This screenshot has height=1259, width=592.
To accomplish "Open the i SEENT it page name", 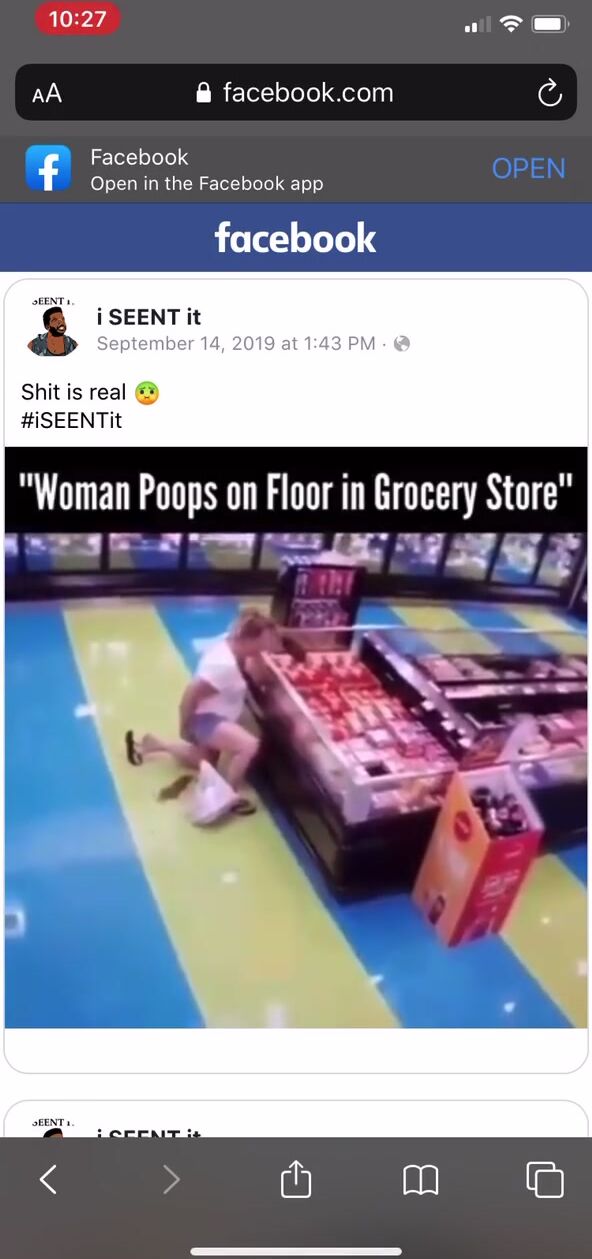I will tap(149, 317).
